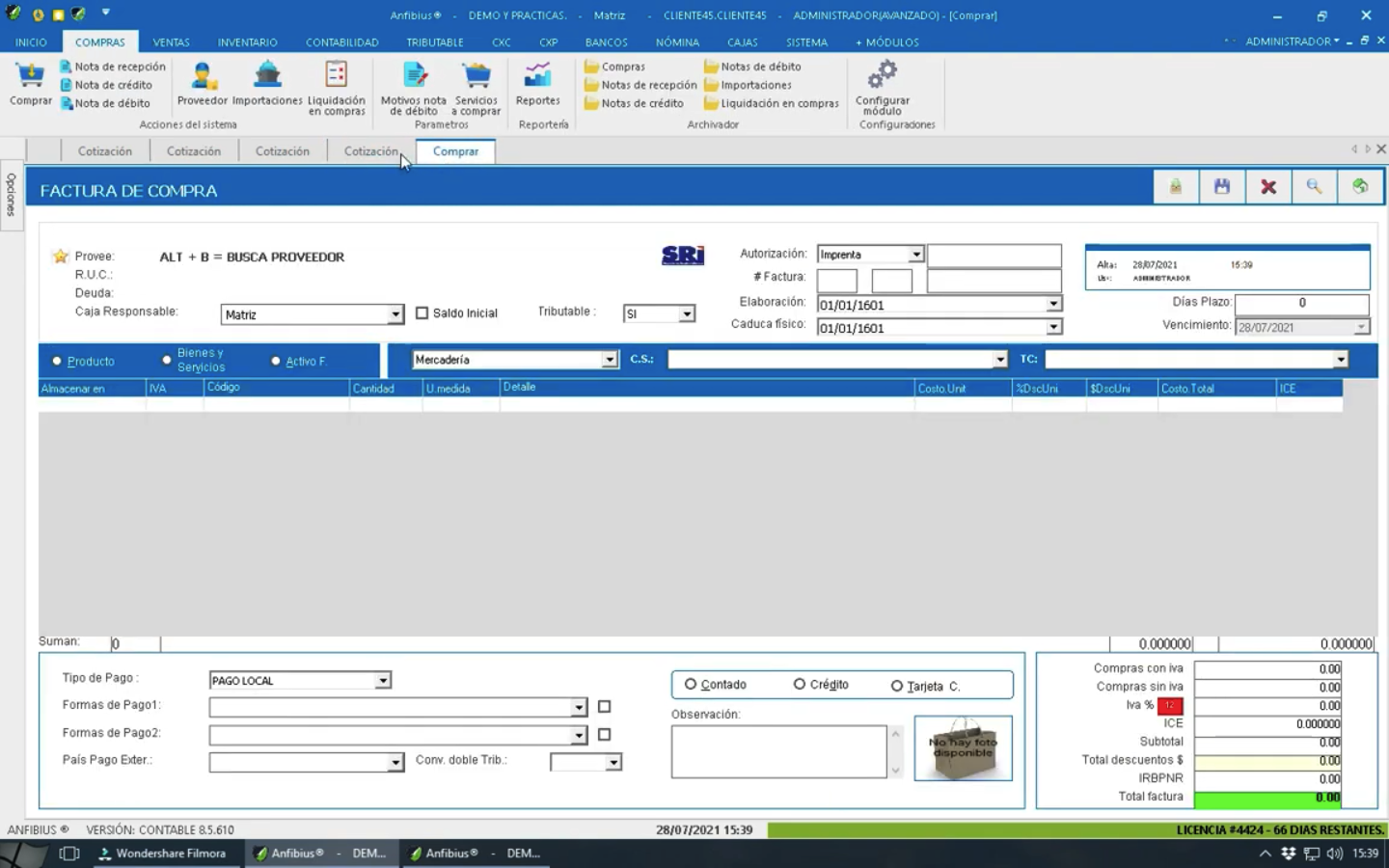Click the red Iva % swatch
The width and height of the screenshot is (1389, 868).
[x=1170, y=705]
